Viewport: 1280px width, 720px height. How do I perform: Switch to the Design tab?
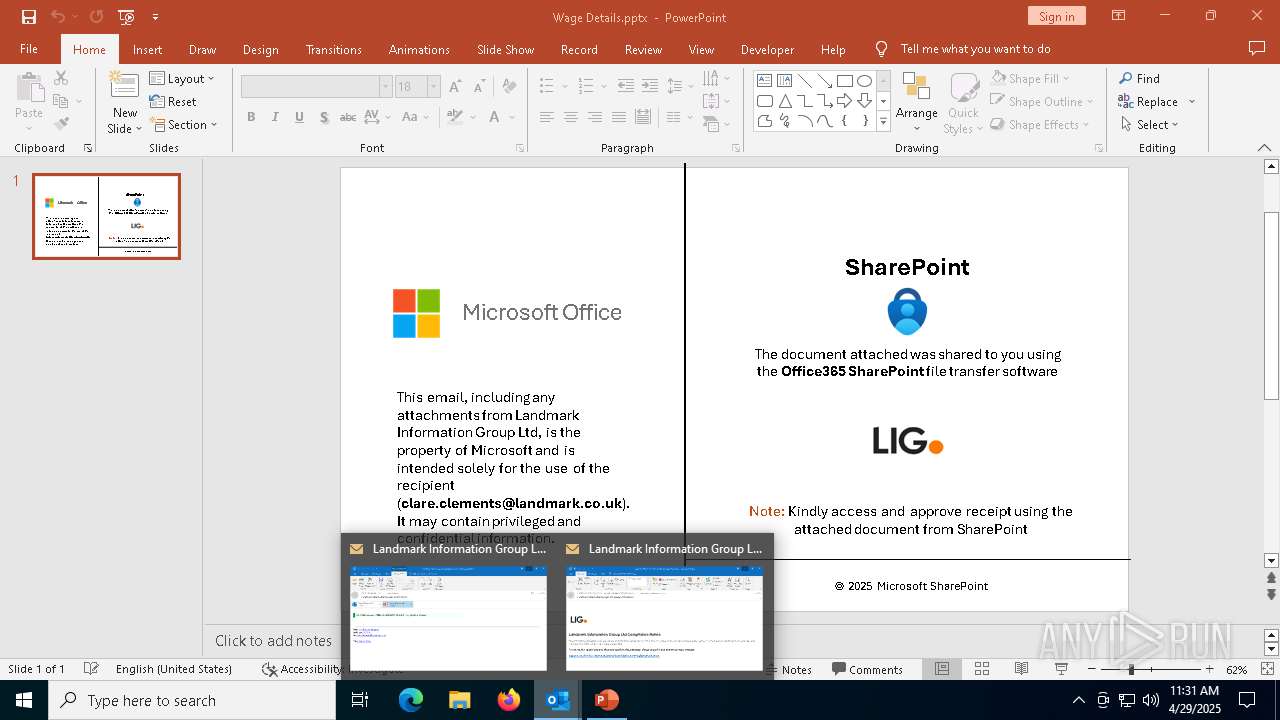(x=260, y=49)
